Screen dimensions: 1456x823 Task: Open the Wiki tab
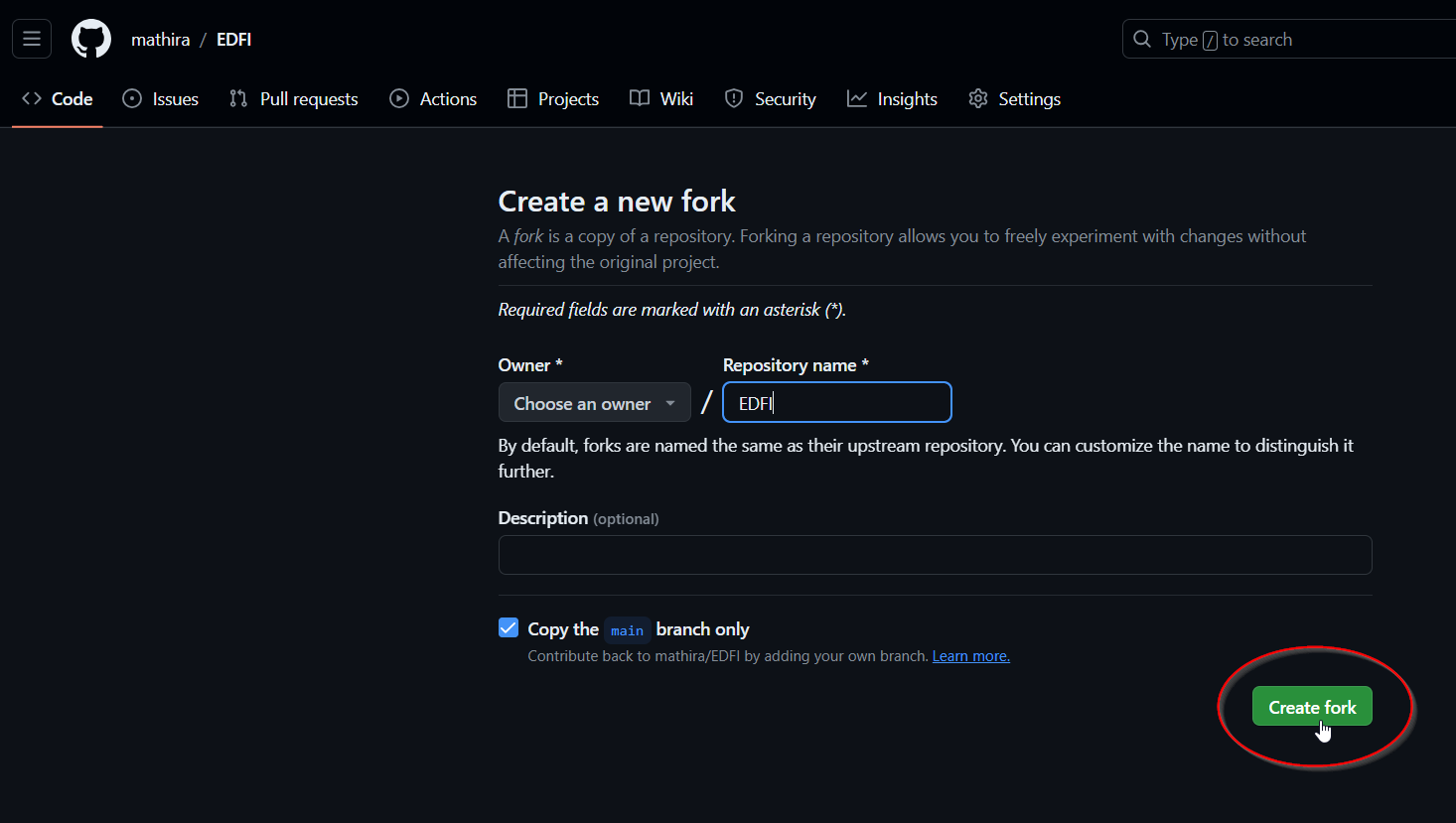click(x=661, y=99)
